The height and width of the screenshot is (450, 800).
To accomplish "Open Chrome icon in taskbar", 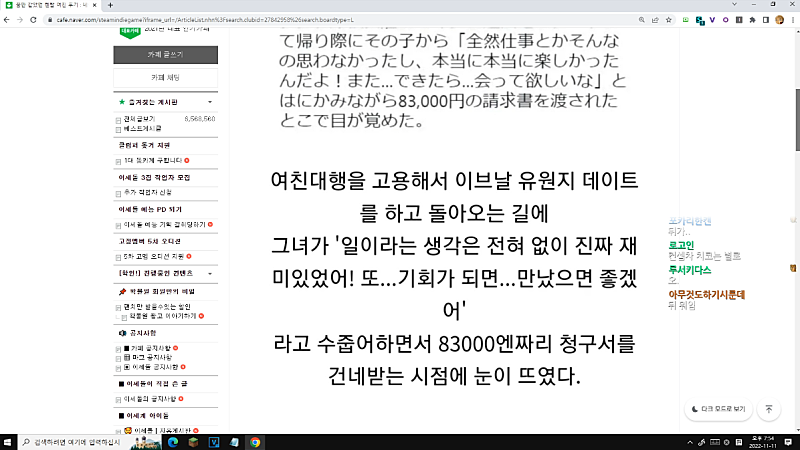I will pyautogui.click(x=255, y=442).
